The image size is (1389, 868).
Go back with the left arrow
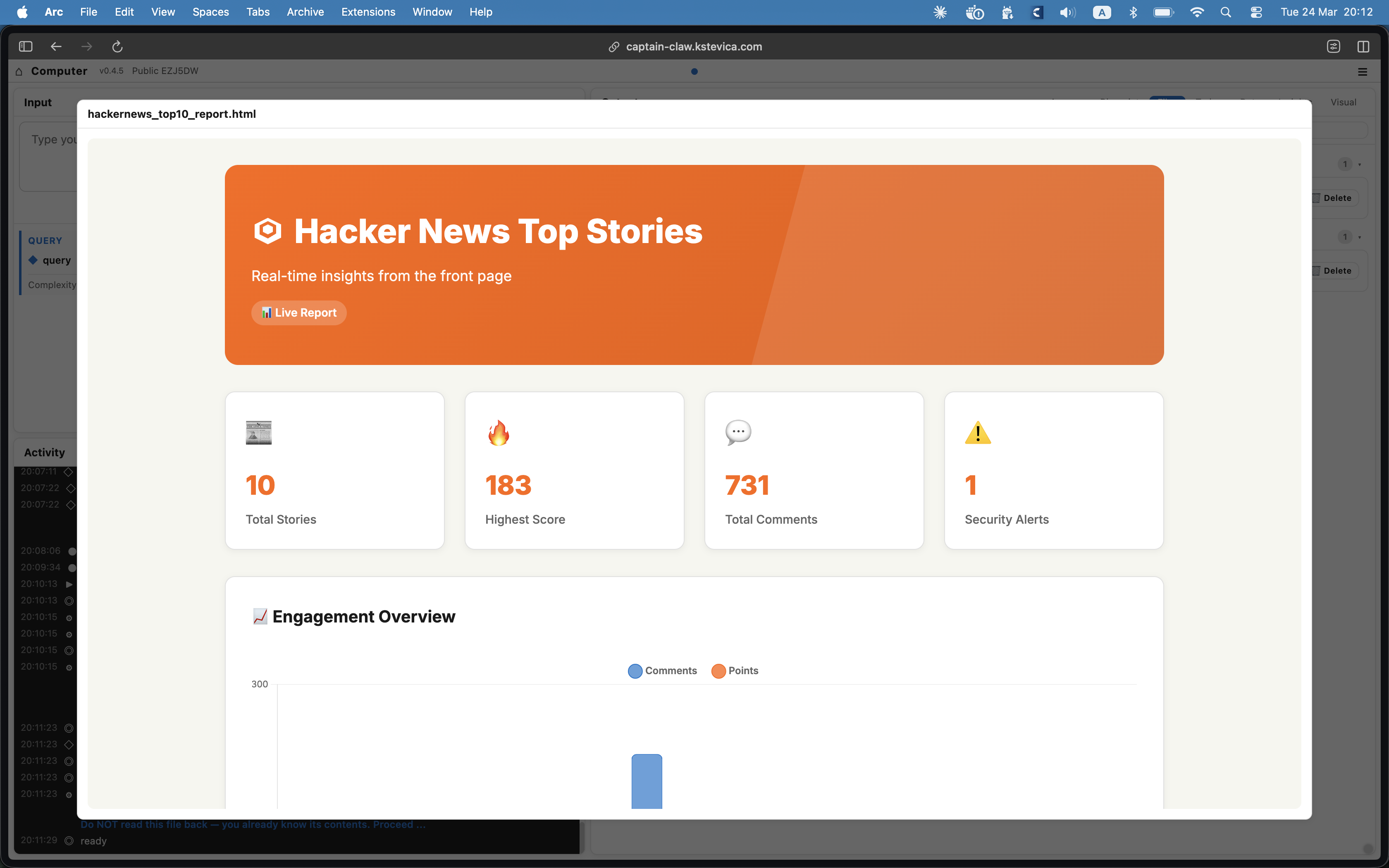tap(56, 46)
